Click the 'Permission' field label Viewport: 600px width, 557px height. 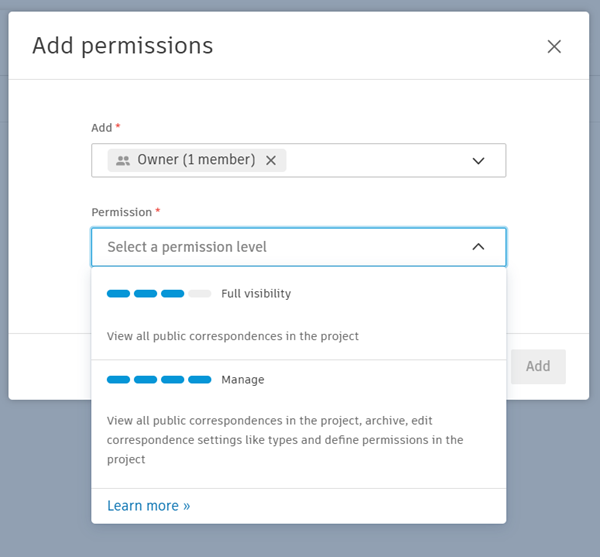point(121,212)
